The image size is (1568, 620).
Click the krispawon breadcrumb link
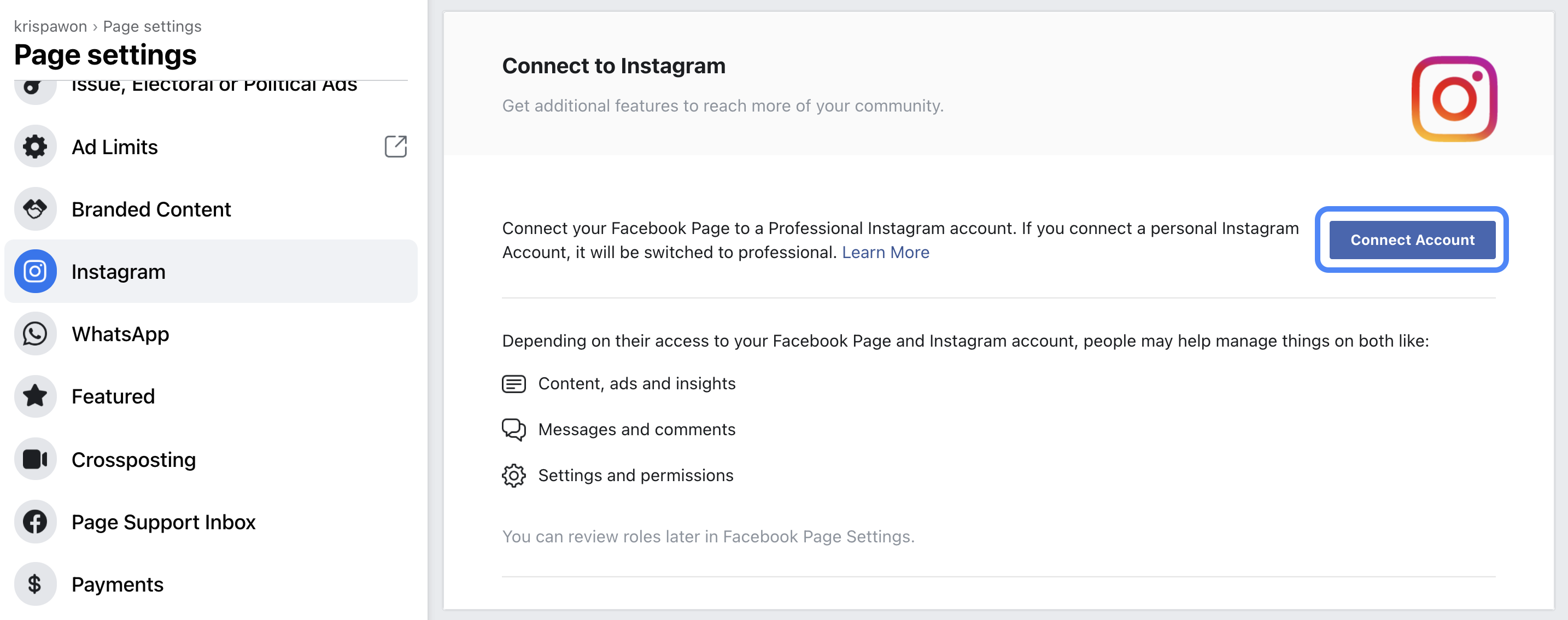click(50, 26)
